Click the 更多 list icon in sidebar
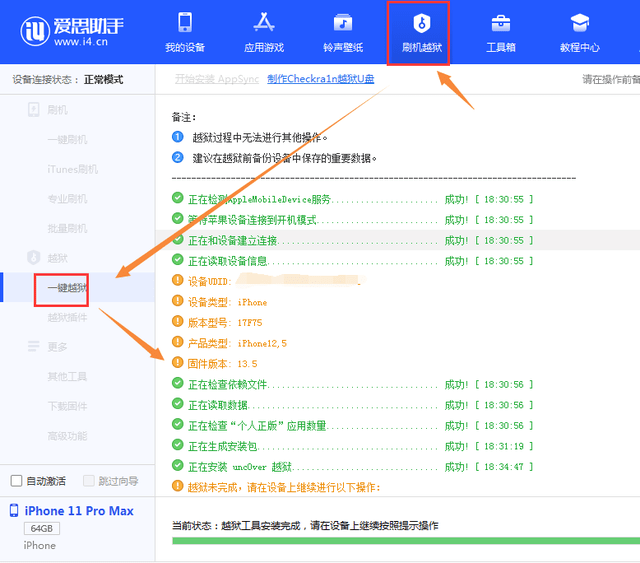640x563 pixels. pos(33,346)
